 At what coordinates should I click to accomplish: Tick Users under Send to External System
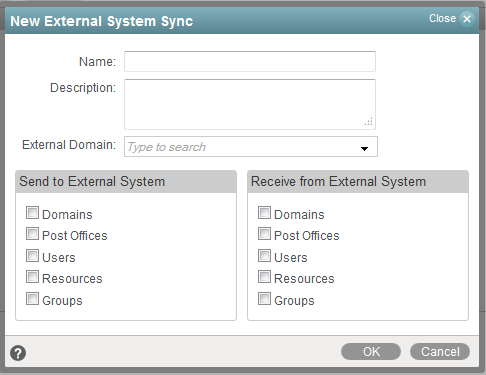(x=32, y=256)
